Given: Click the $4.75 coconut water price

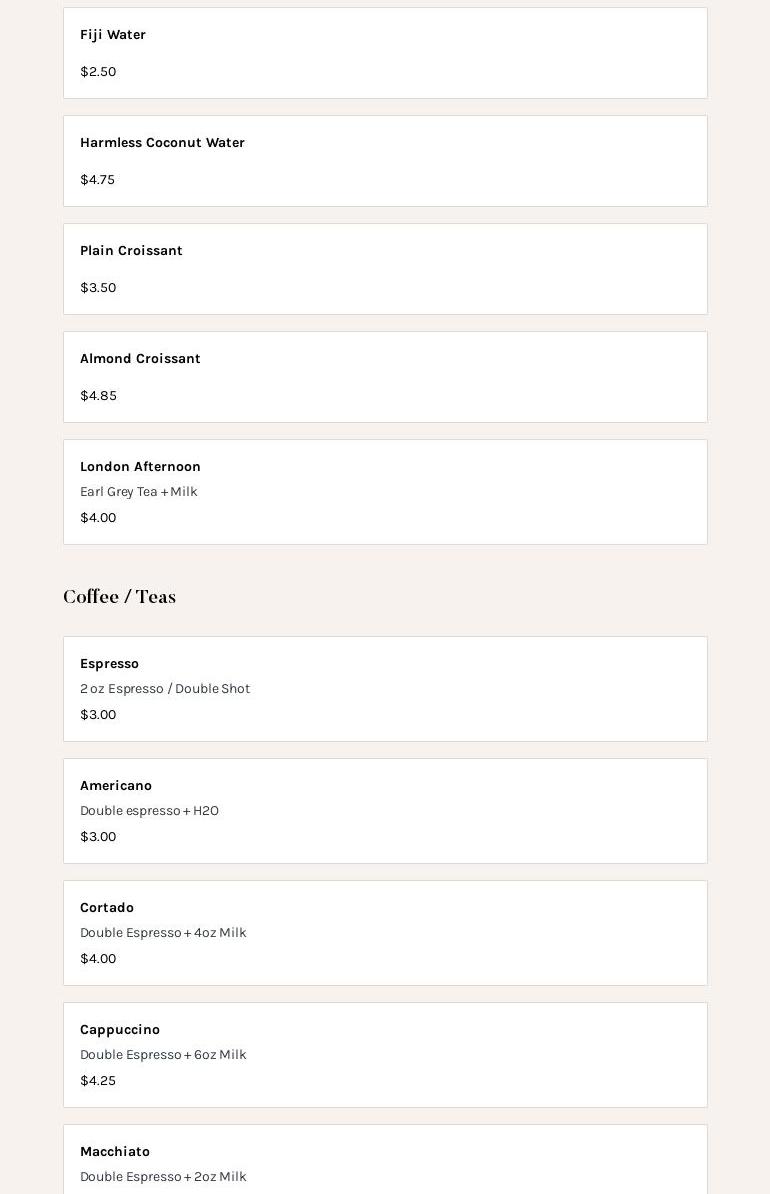Looking at the screenshot, I should tap(97, 180).
